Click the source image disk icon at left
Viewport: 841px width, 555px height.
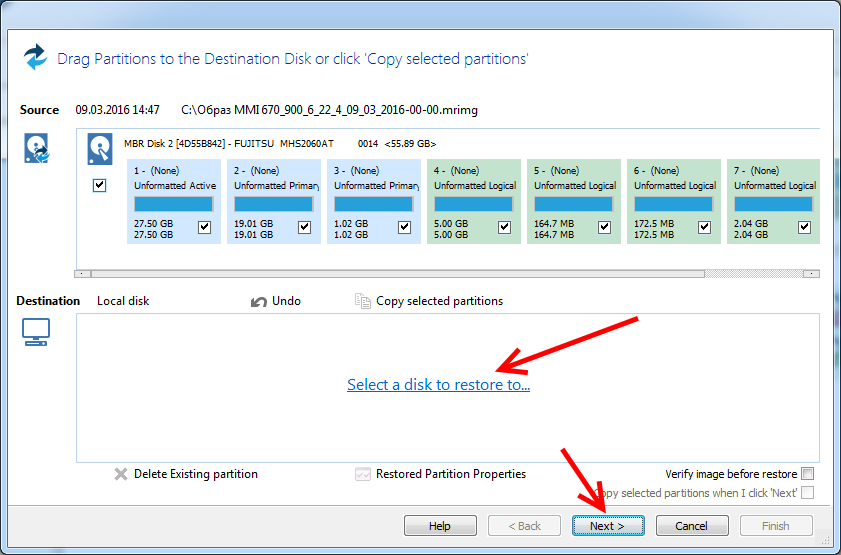point(36,150)
